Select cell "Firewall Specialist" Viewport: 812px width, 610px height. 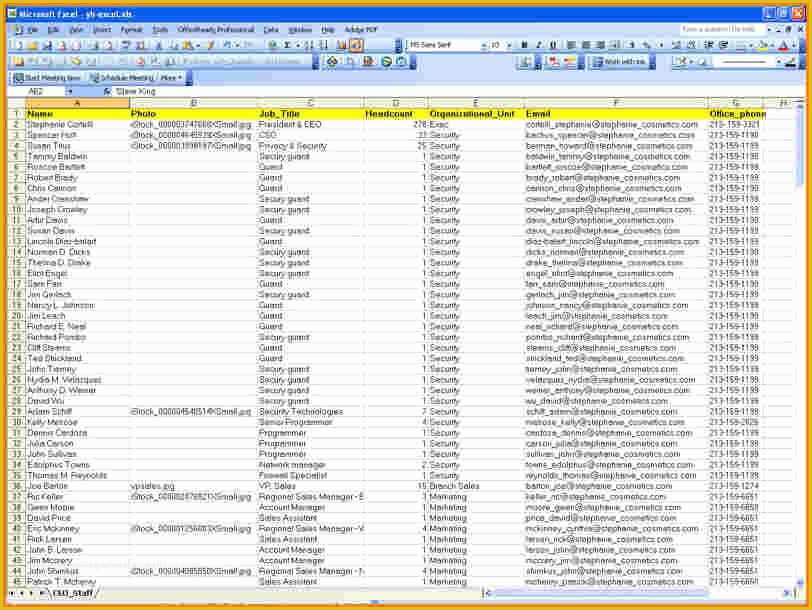point(310,475)
